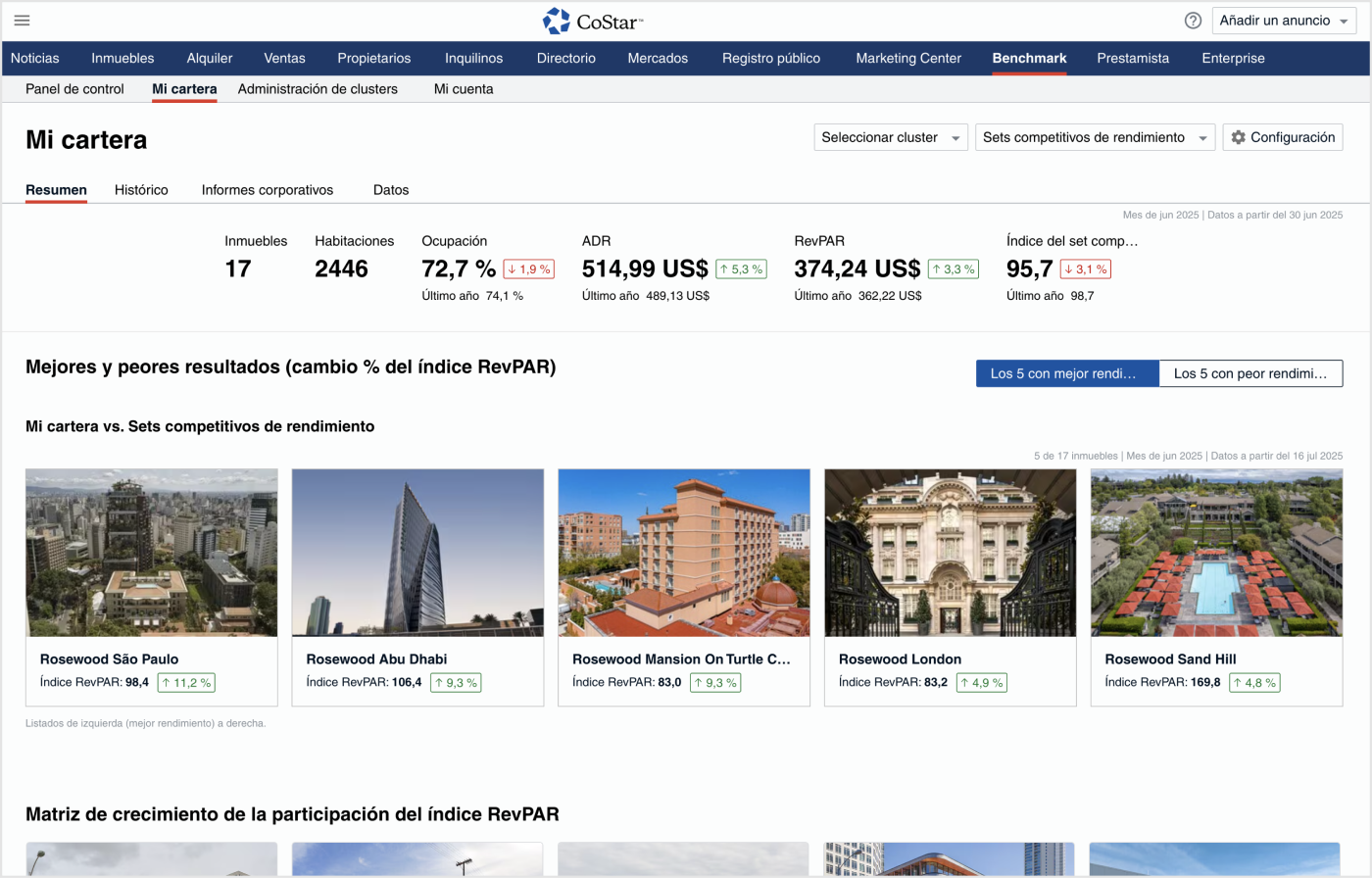Select the Rosewood Sand Hill photo thumbnail
The width and height of the screenshot is (1372, 878).
click(1215, 553)
